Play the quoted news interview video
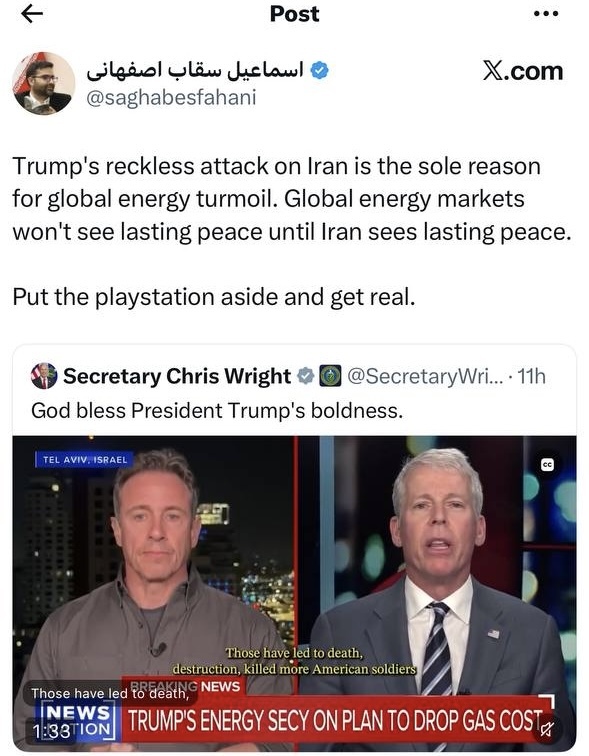 pyautogui.click(x=294, y=593)
